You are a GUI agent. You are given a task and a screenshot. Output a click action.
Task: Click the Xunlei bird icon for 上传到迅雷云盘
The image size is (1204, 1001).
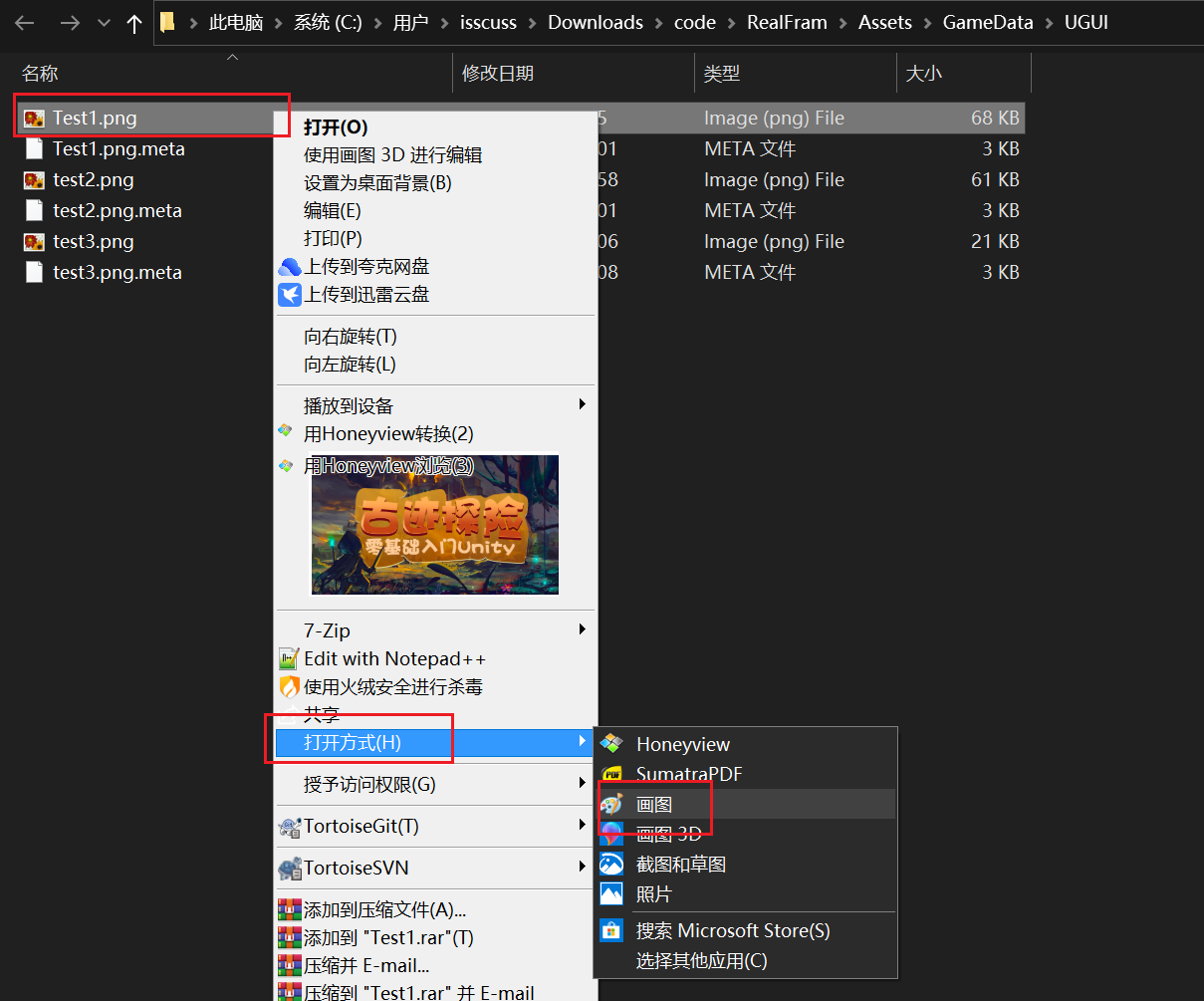tap(289, 295)
